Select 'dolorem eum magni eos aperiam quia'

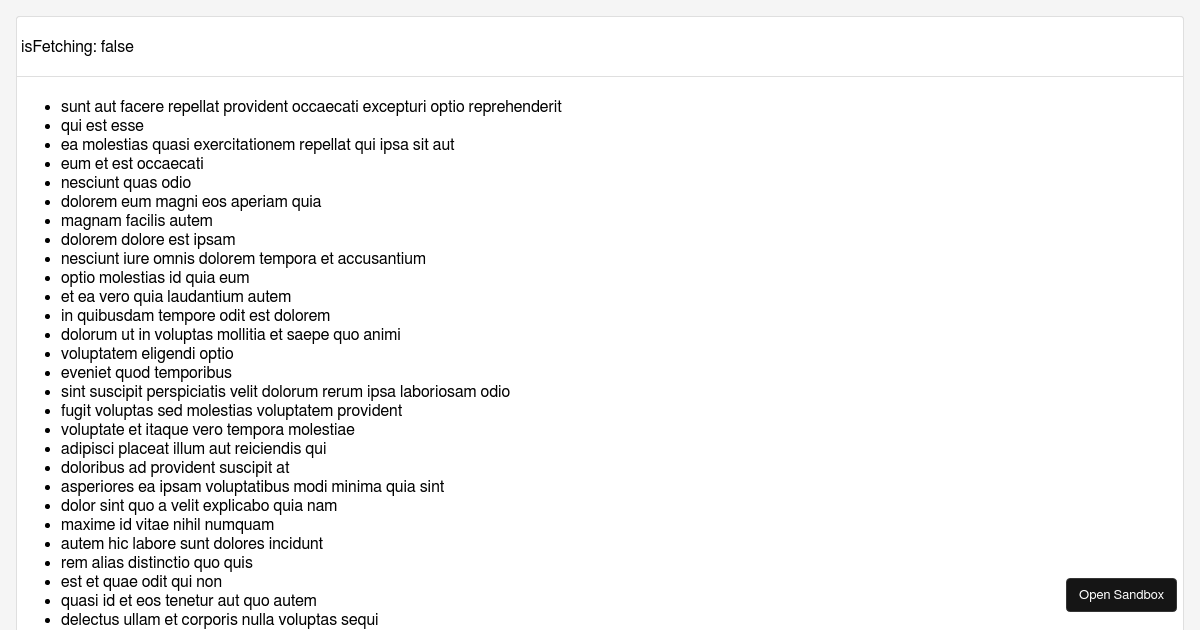(x=191, y=202)
